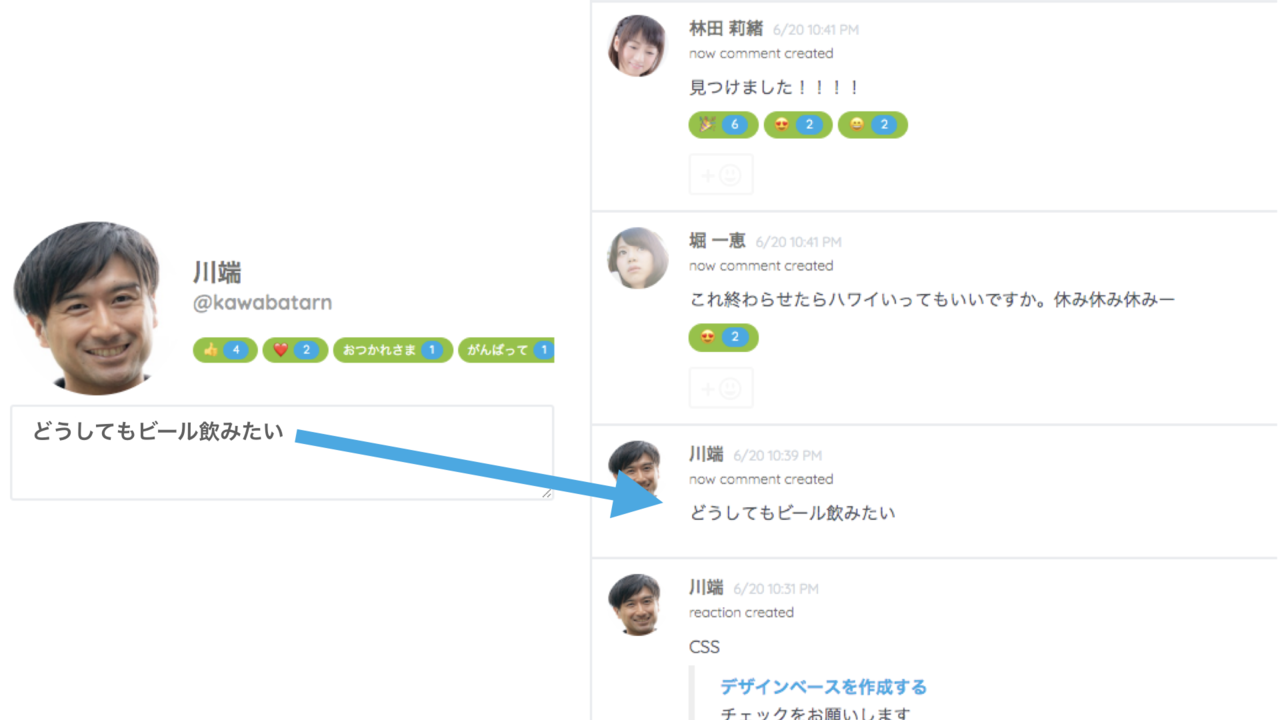Click the textarea resize handle corner

click(546, 493)
